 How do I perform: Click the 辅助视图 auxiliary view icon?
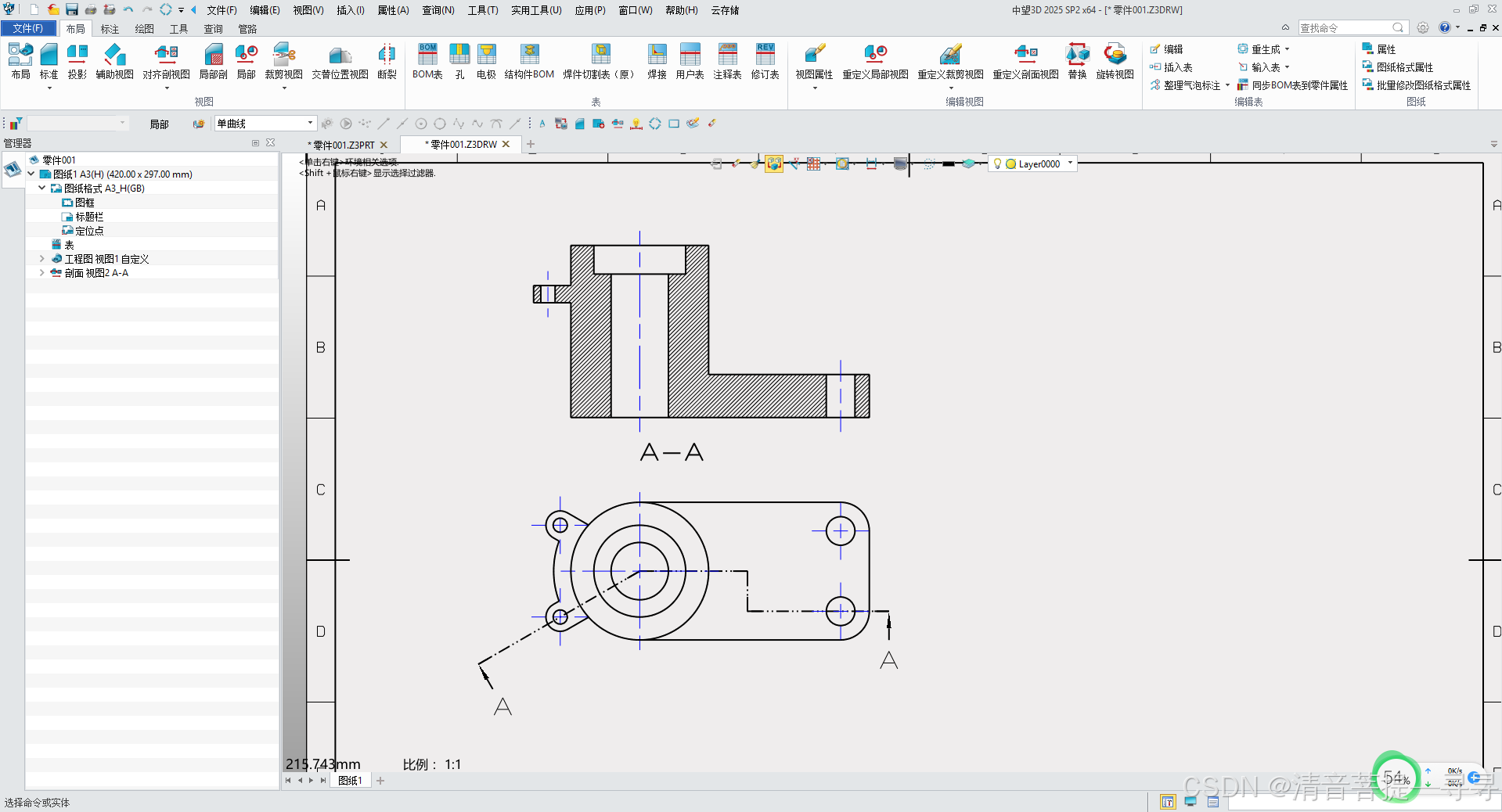pos(114,61)
